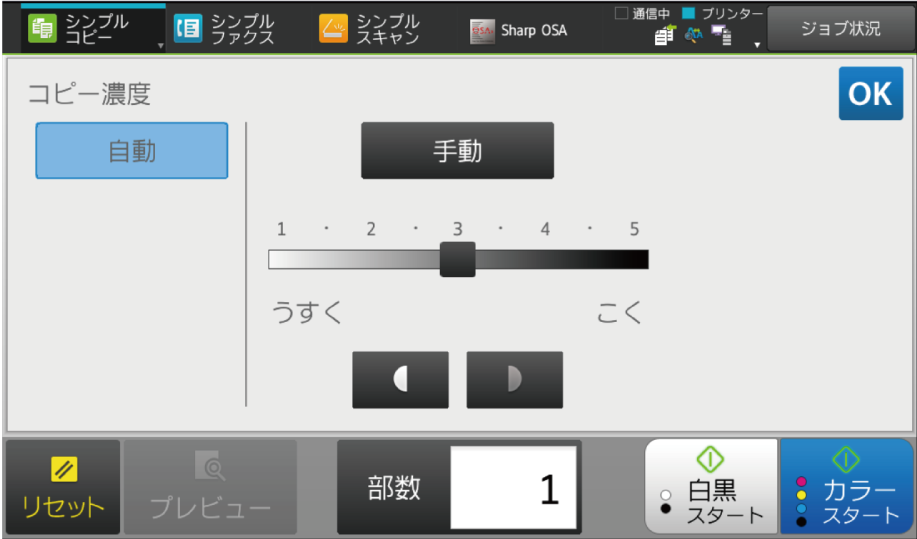Click density scale number 2
Viewport: 917px width, 539px height.
[371, 229]
